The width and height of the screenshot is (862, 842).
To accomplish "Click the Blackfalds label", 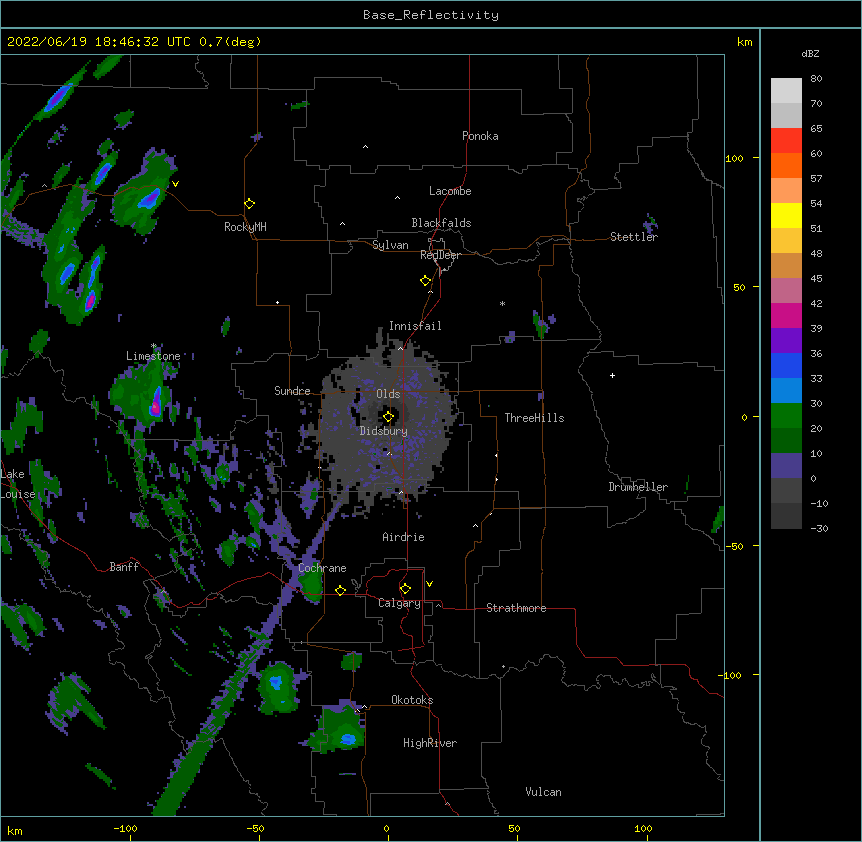I will click(441, 223).
